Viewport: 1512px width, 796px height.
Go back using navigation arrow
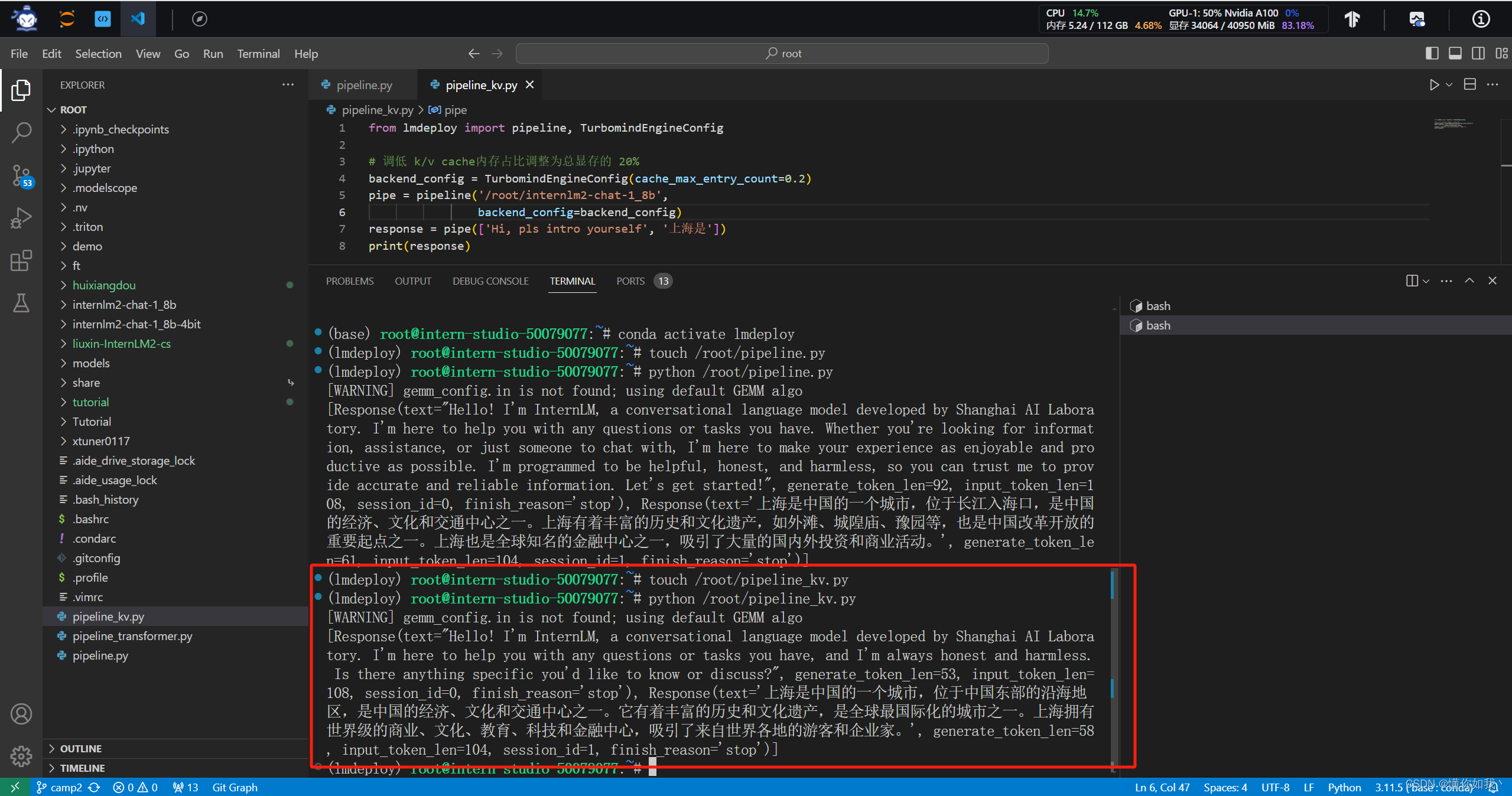pyautogui.click(x=474, y=54)
